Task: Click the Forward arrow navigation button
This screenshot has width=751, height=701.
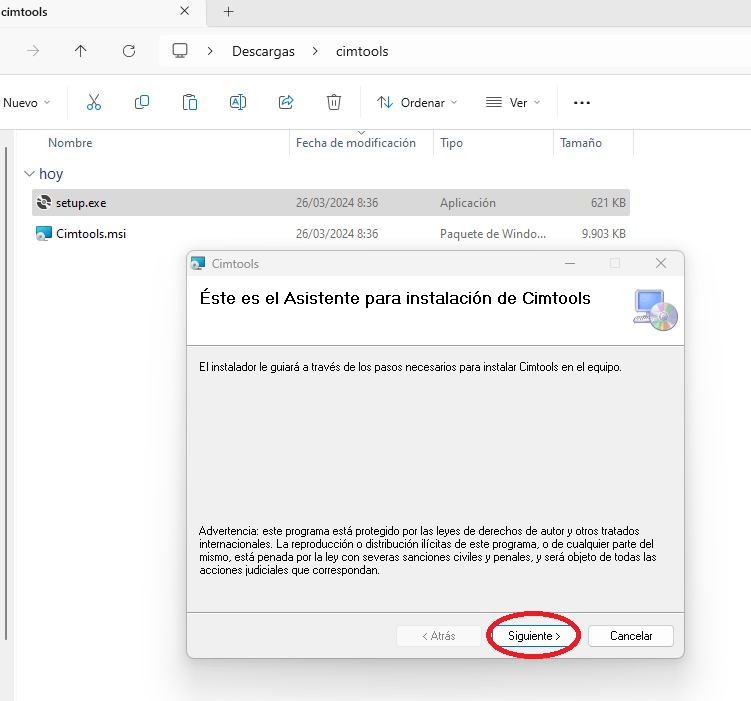Action: point(33,51)
